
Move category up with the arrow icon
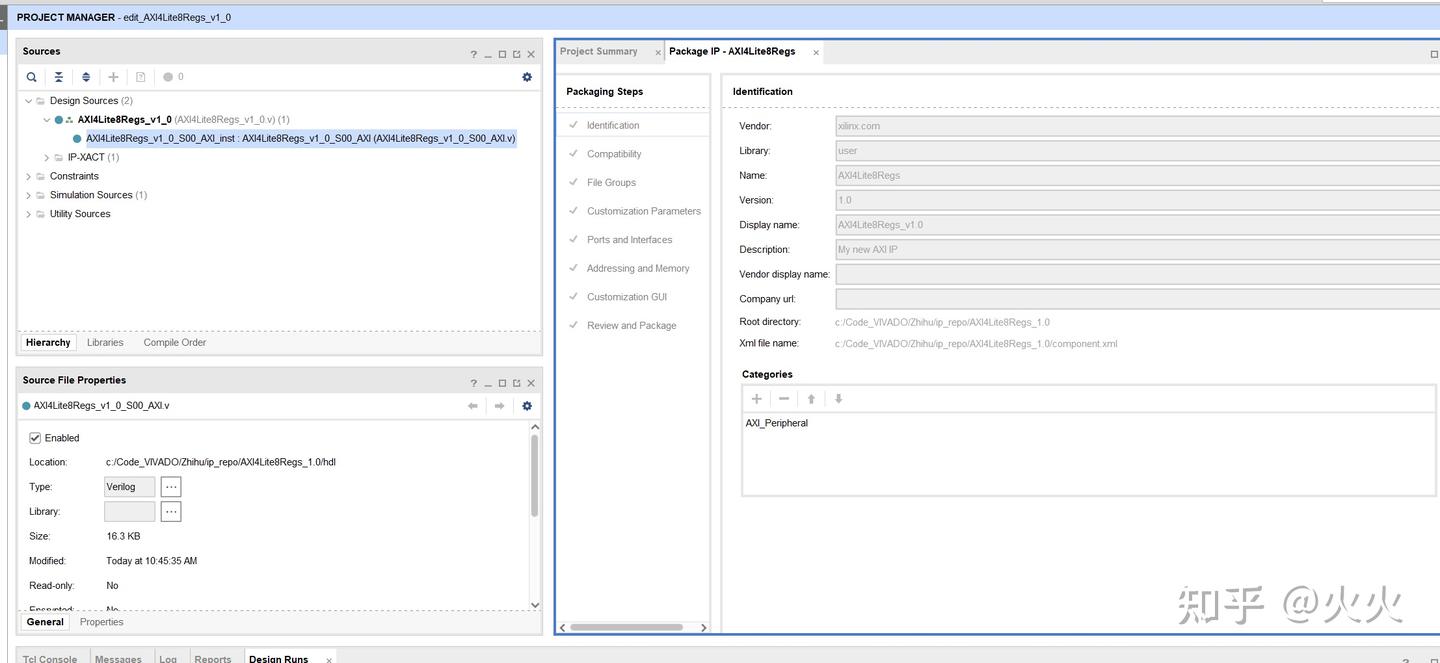point(811,399)
